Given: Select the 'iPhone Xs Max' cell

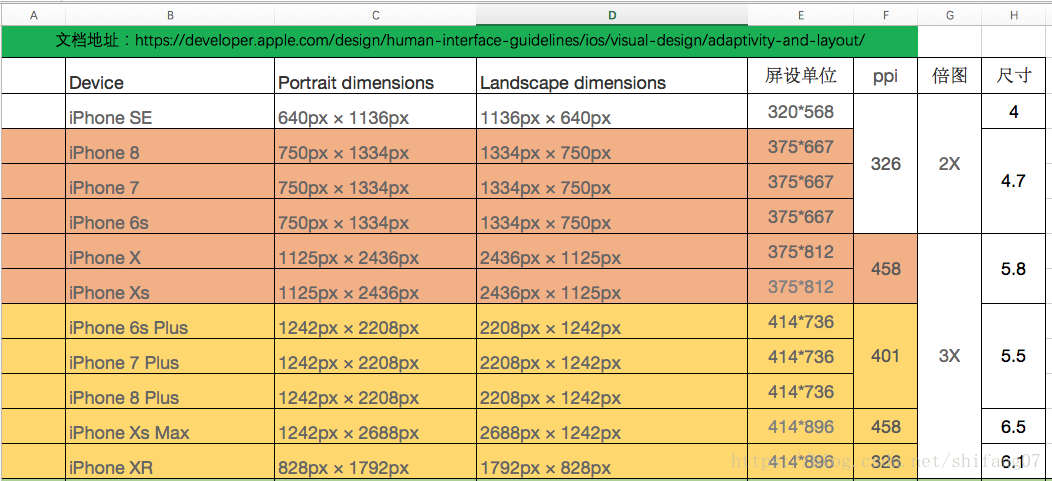Looking at the screenshot, I should point(170,426).
